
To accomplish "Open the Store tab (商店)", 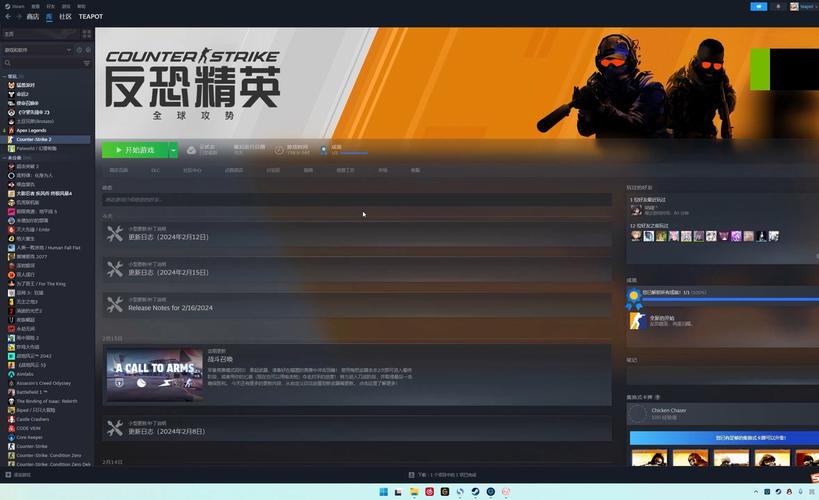I will point(33,16).
